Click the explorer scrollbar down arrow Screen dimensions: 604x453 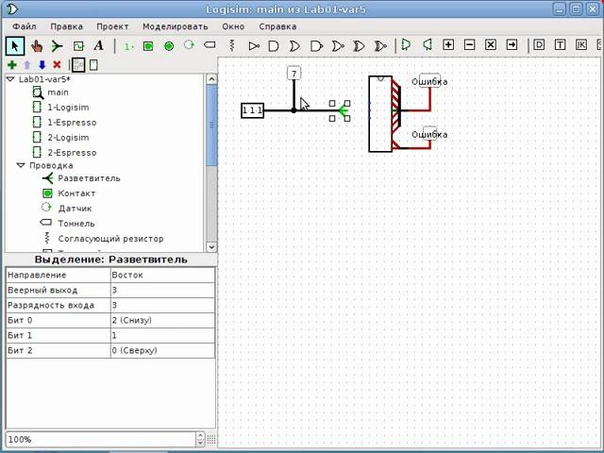[x=211, y=247]
